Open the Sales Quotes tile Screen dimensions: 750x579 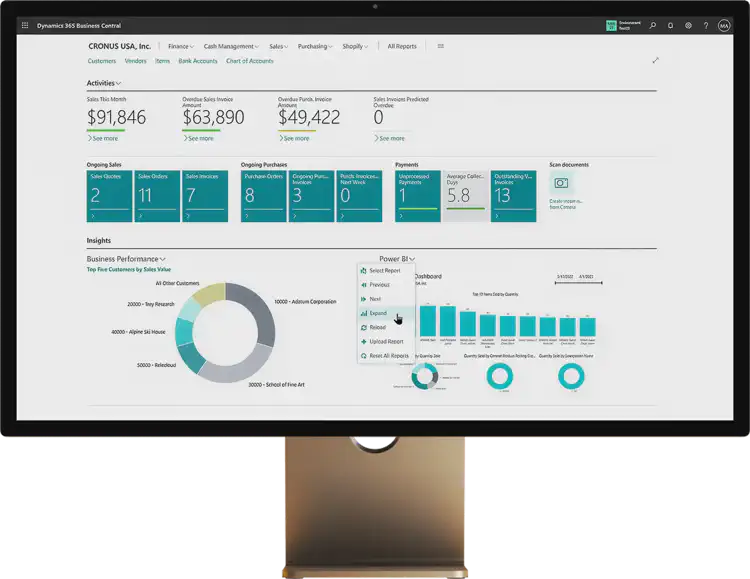coord(110,196)
